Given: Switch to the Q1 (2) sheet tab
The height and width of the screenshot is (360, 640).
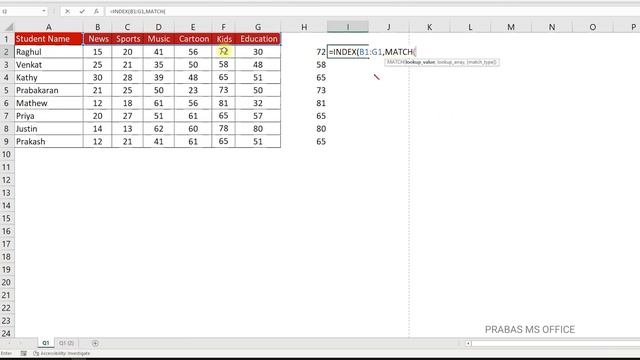Looking at the screenshot, I should 66,343.
